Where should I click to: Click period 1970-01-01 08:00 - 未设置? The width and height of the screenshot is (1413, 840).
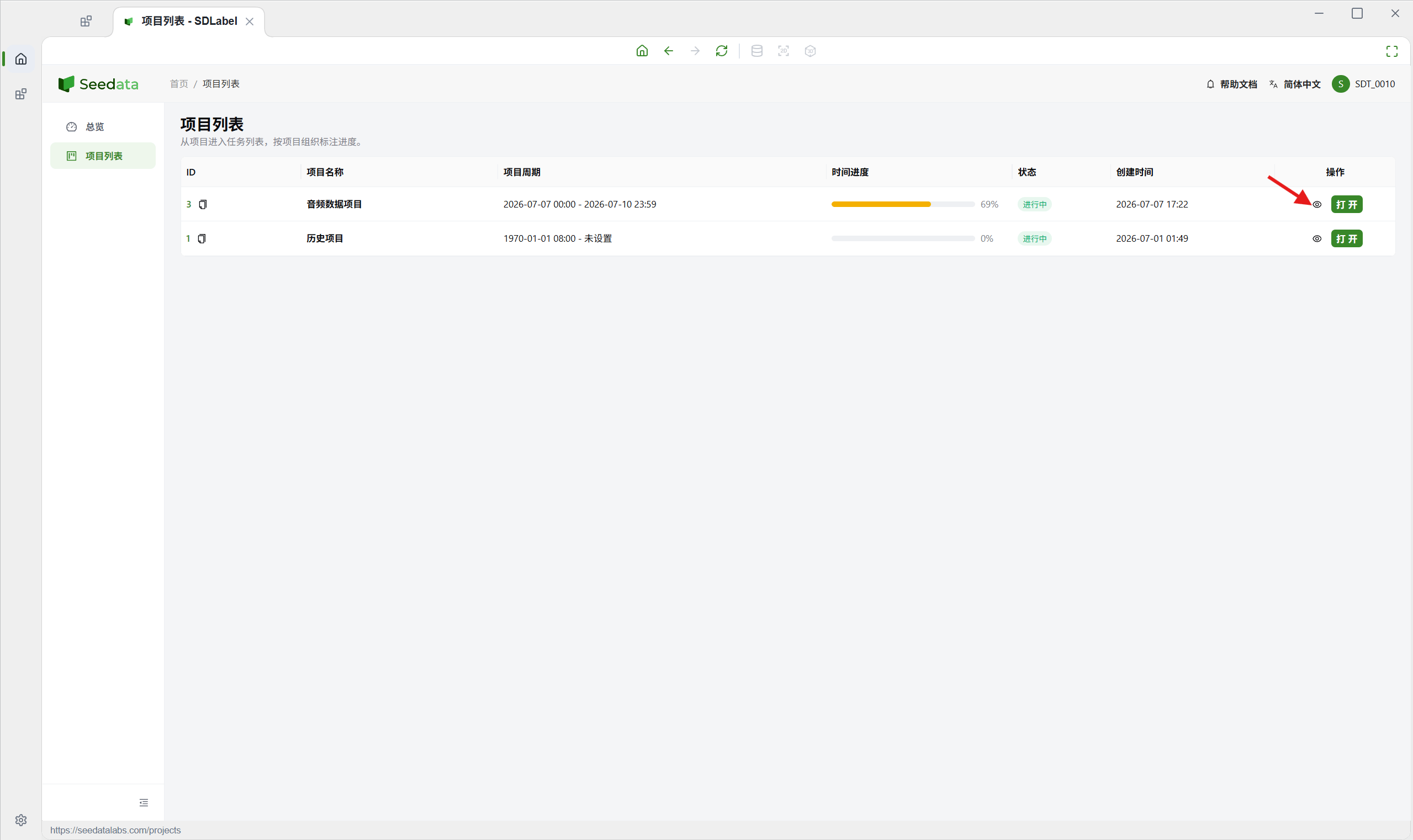[558, 239]
